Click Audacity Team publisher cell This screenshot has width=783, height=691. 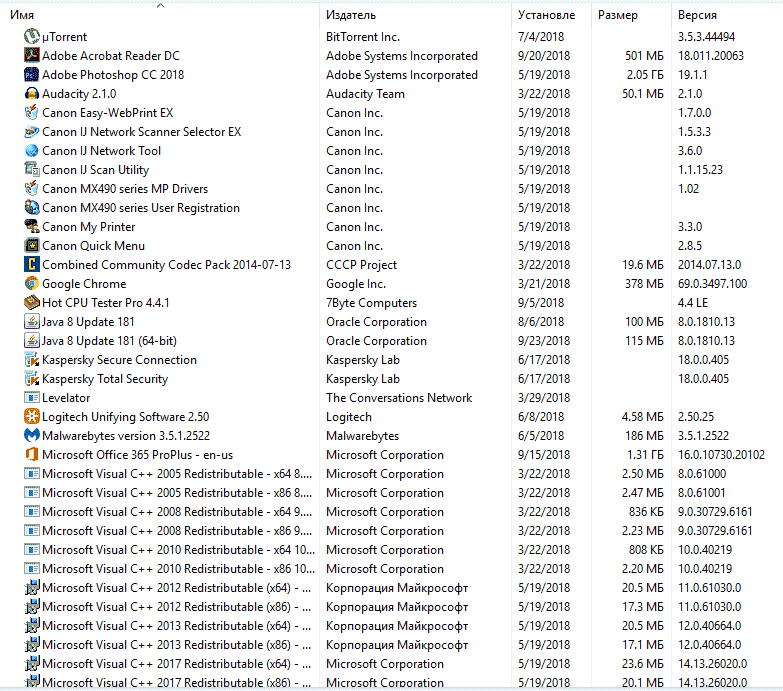coord(365,93)
